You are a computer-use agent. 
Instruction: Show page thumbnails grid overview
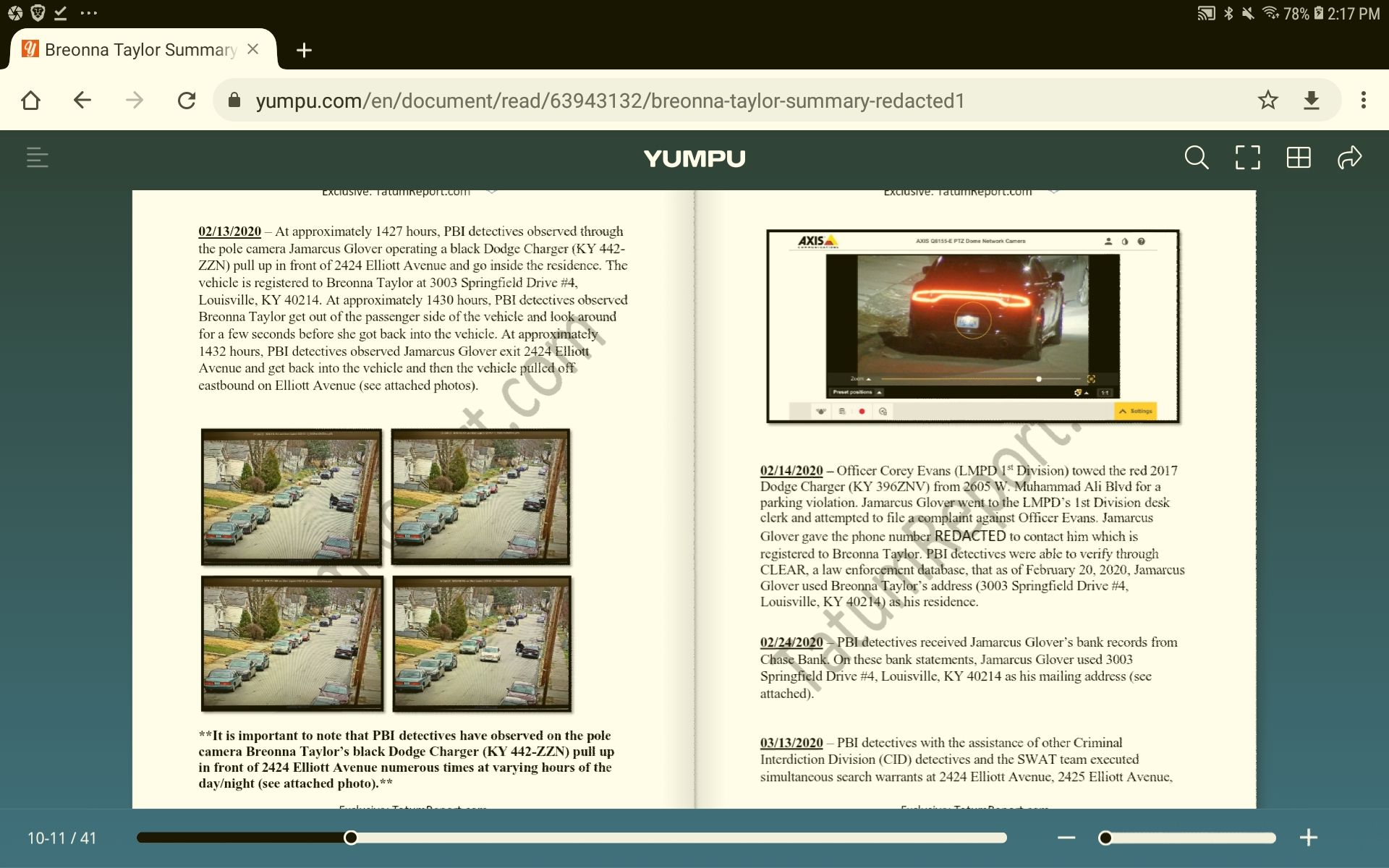[1299, 157]
